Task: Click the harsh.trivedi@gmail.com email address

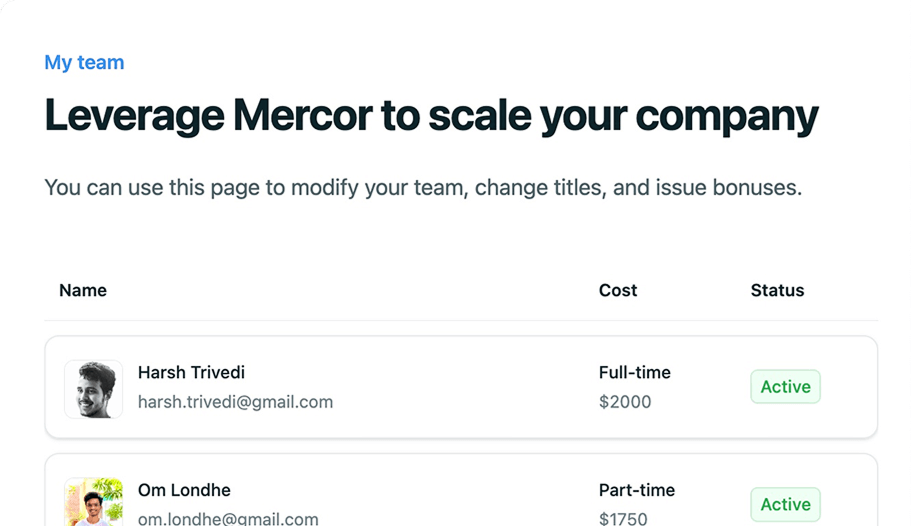Action: click(235, 402)
